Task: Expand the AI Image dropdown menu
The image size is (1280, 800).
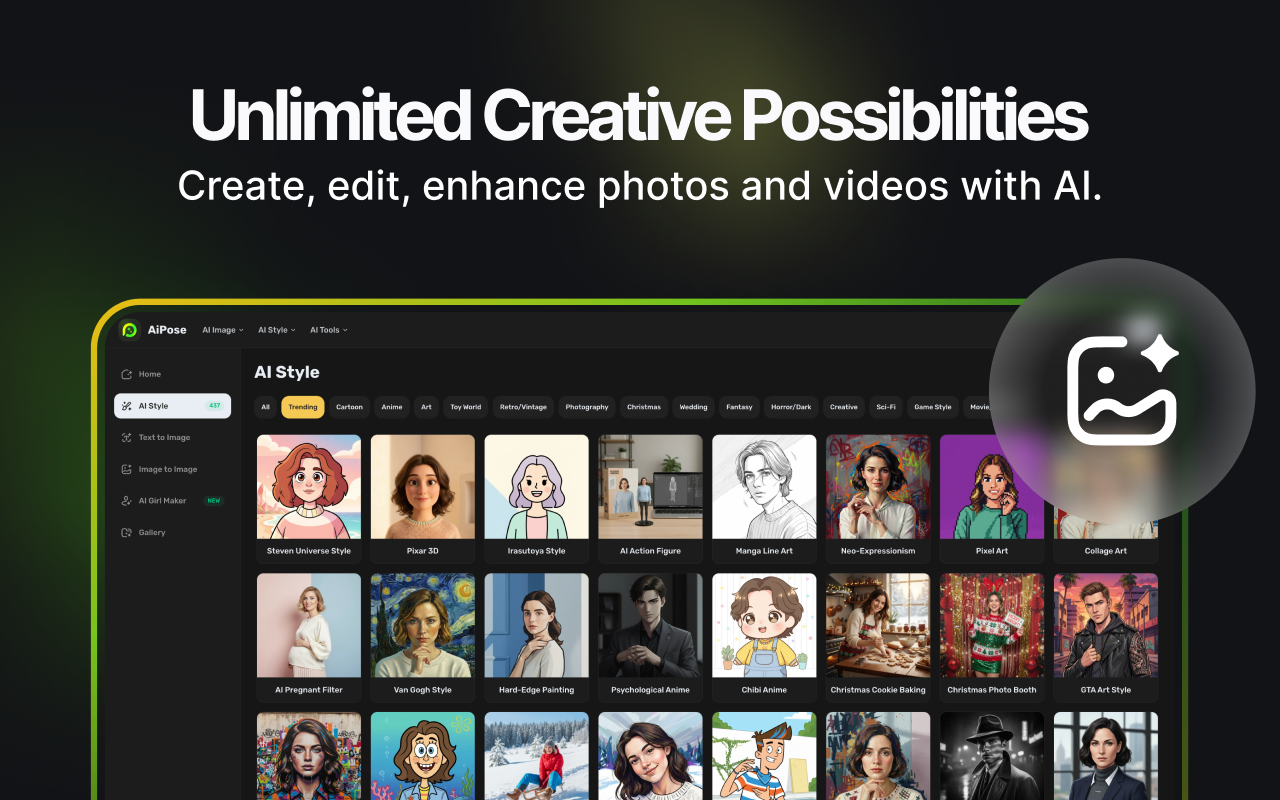Action: tap(222, 330)
